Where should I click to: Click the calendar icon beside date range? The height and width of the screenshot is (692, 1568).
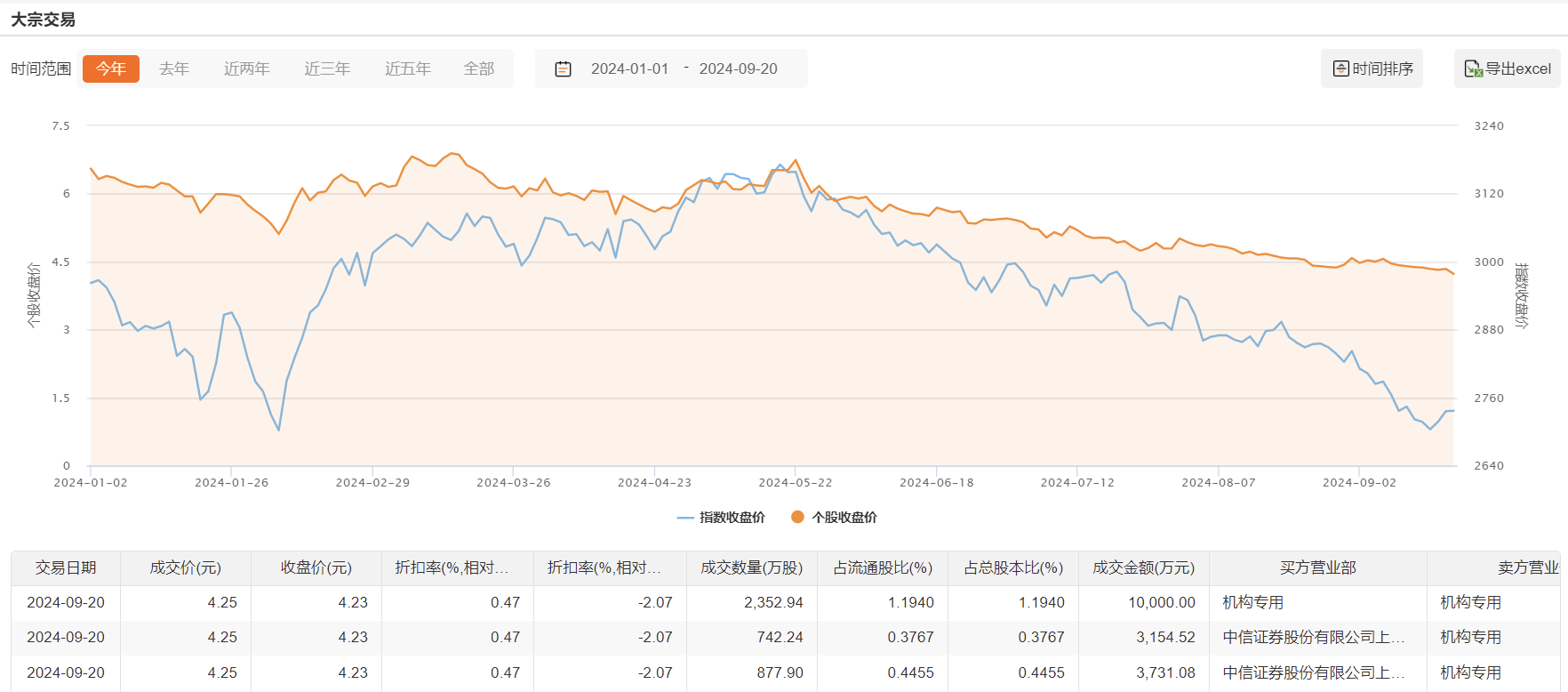tap(563, 68)
